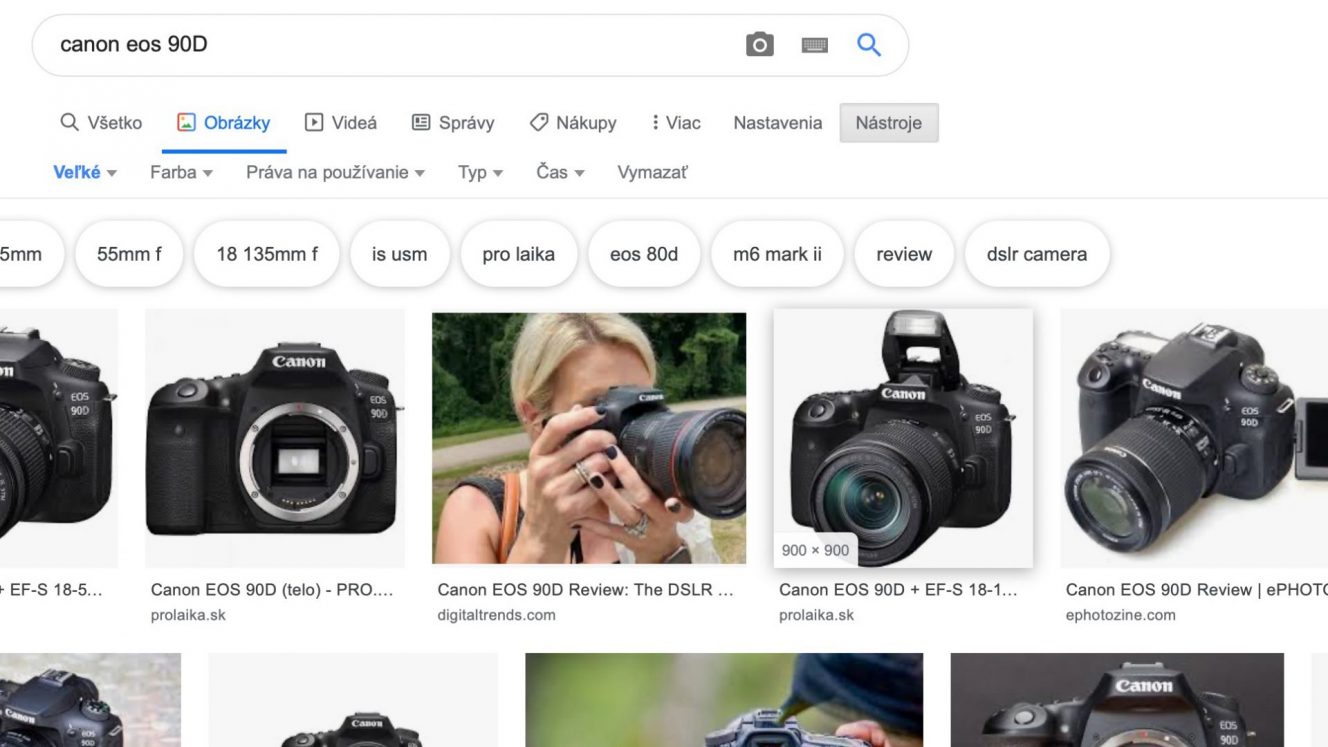The width and height of the screenshot is (1328, 747).
Task: Open Videá results tab
Action: pos(341,123)
